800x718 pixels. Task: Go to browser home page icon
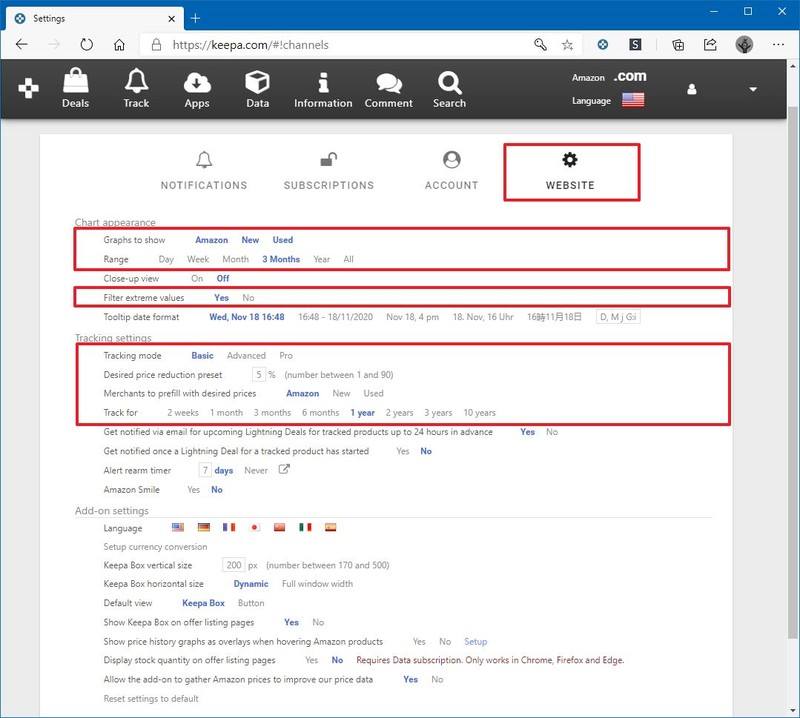pyautogui.click(x=119, y=45)
